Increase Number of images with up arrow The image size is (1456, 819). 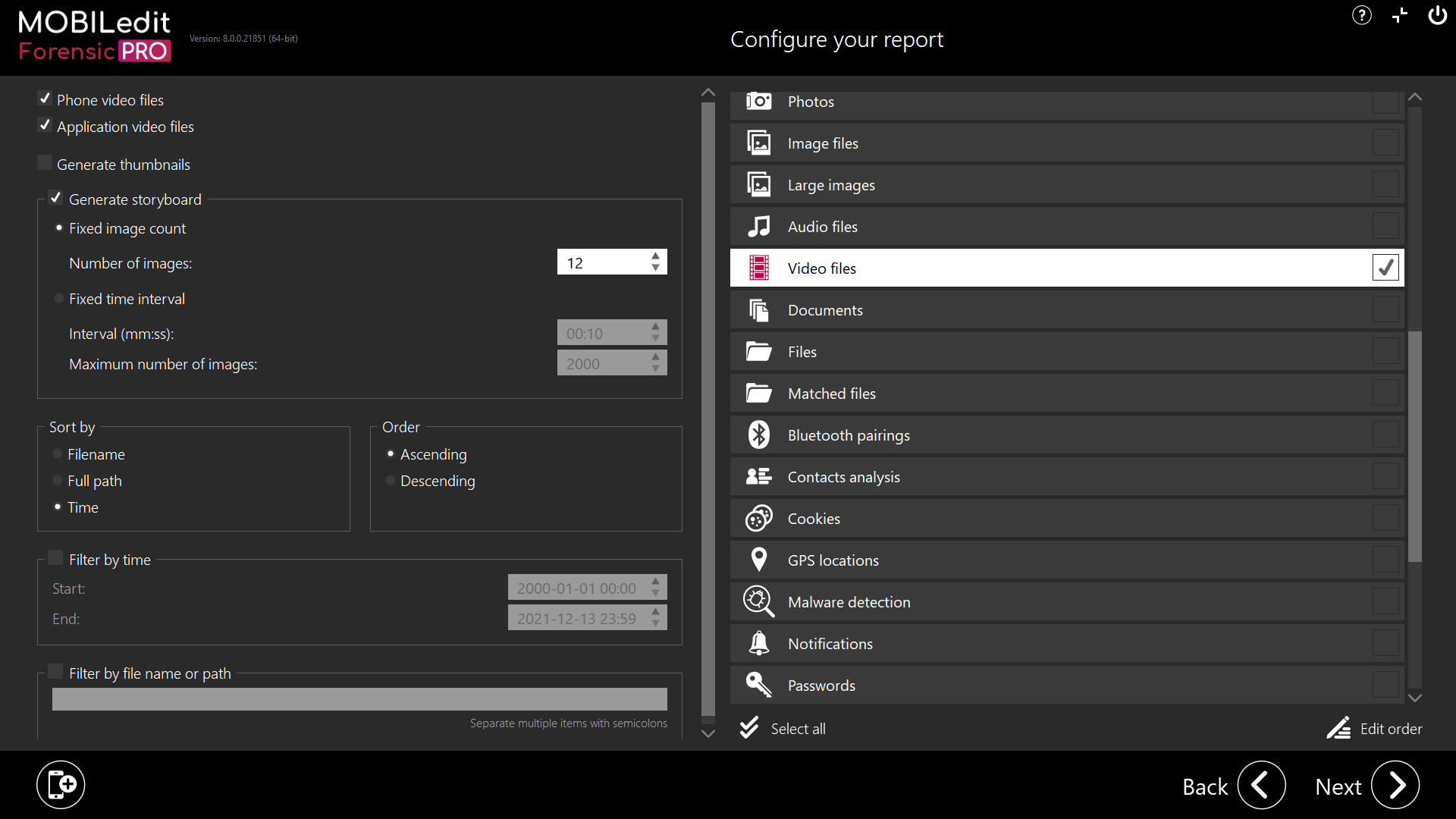coord(655,256)
